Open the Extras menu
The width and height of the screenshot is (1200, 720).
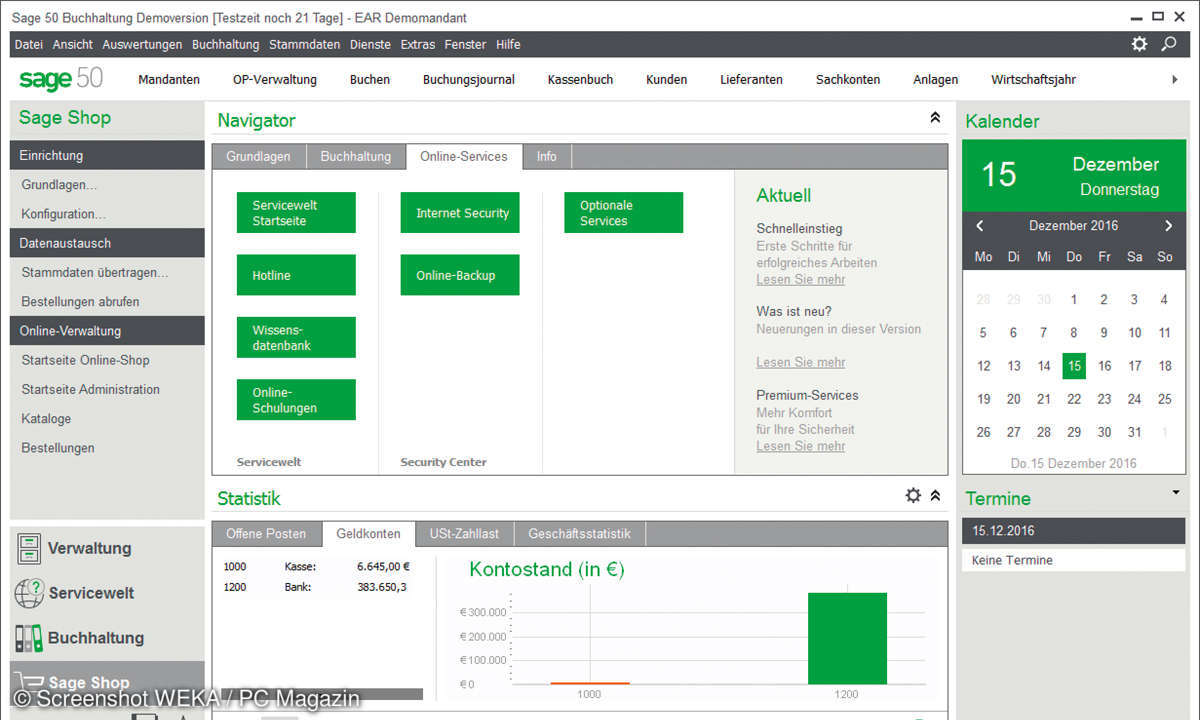(418, 44)
